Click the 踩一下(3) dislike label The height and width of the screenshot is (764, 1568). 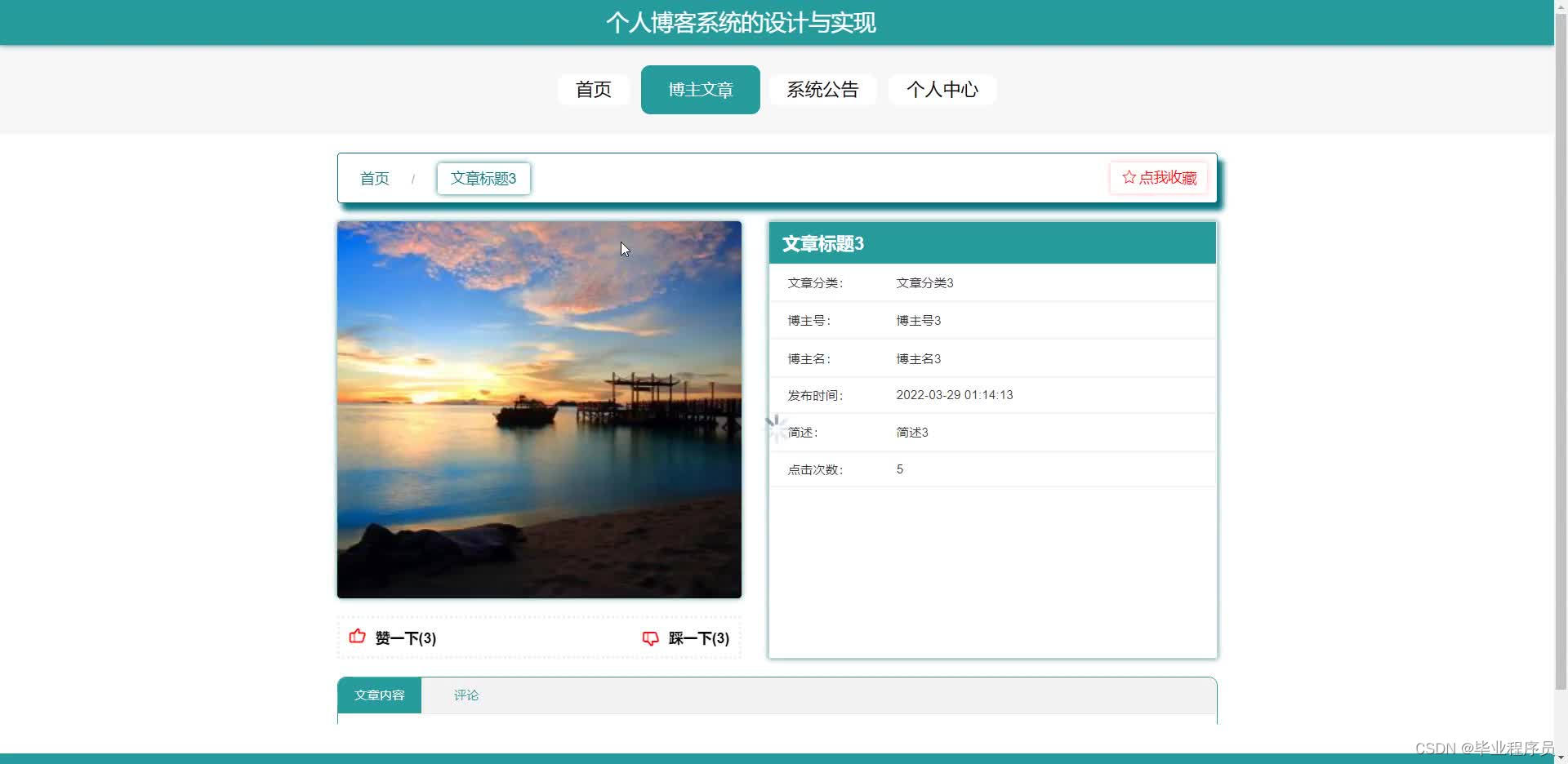(699, 638)
